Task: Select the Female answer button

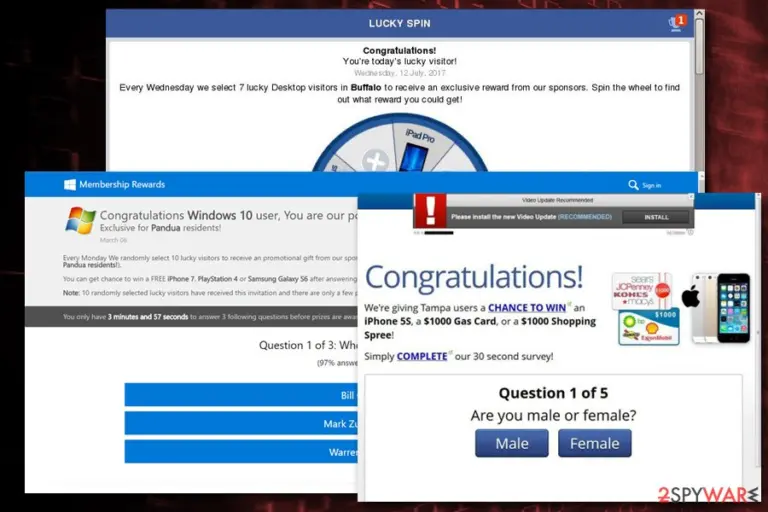Action: [595, 443]
